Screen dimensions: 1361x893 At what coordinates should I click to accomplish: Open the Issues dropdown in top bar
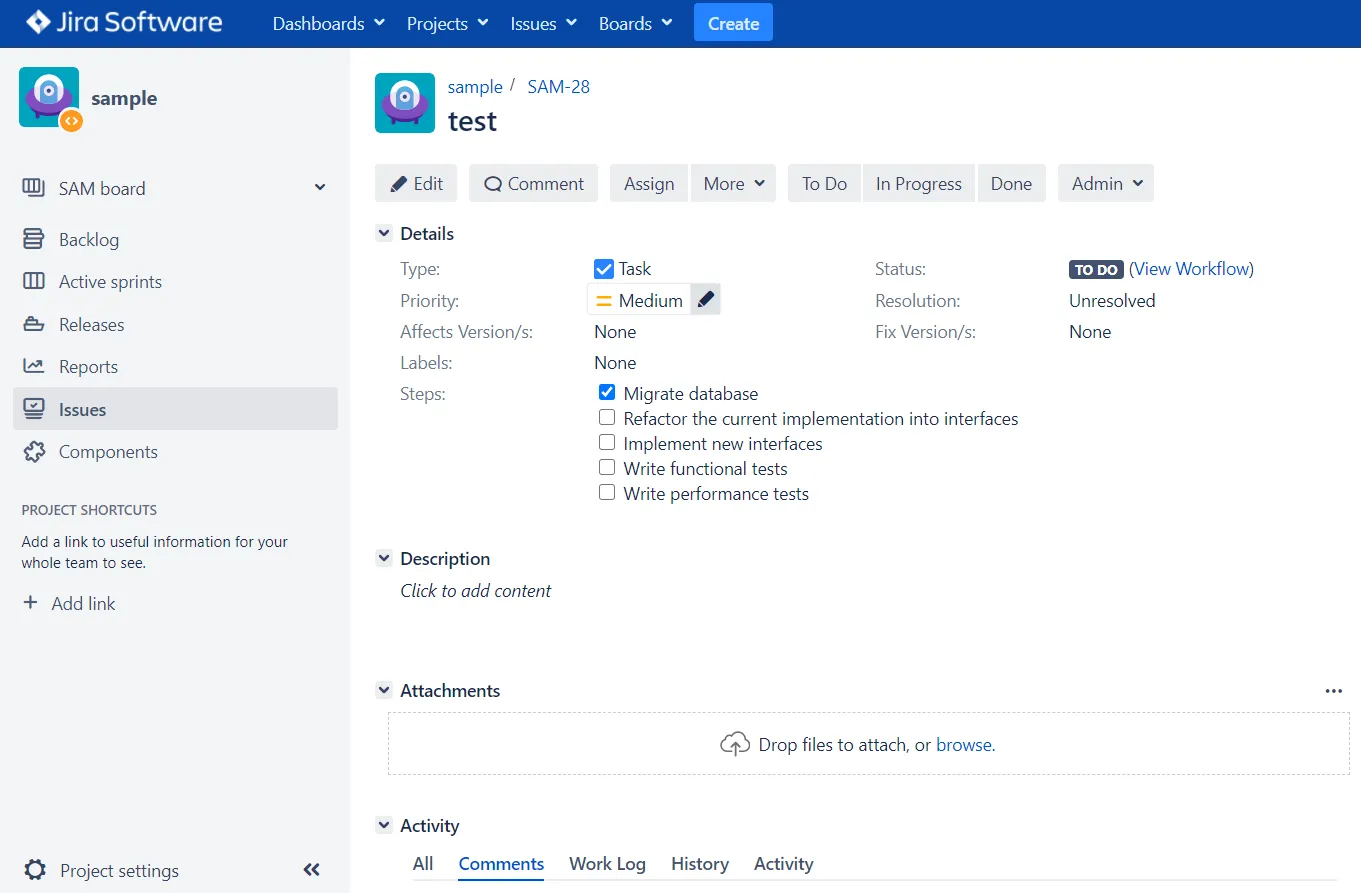543,23
